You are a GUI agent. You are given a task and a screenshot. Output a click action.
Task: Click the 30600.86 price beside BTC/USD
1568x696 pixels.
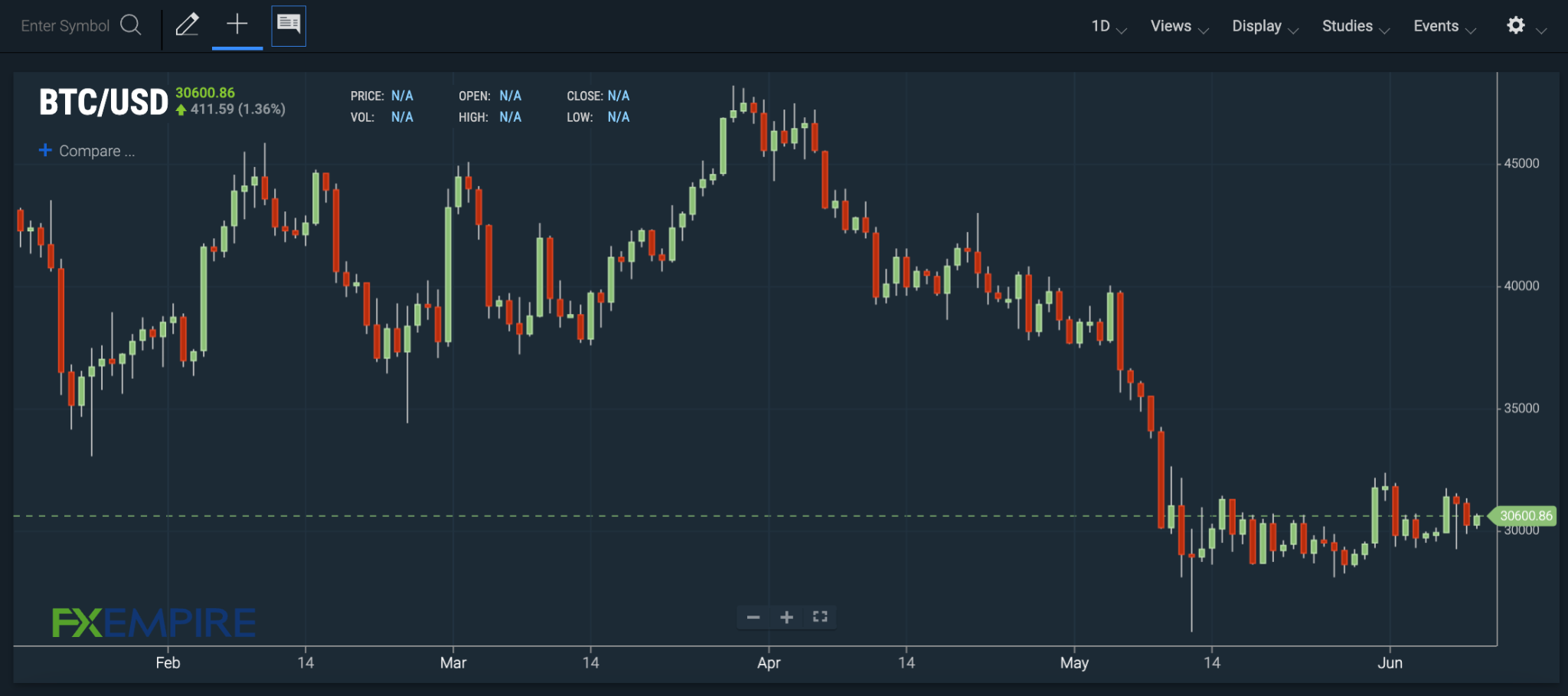tap(205, 93)
